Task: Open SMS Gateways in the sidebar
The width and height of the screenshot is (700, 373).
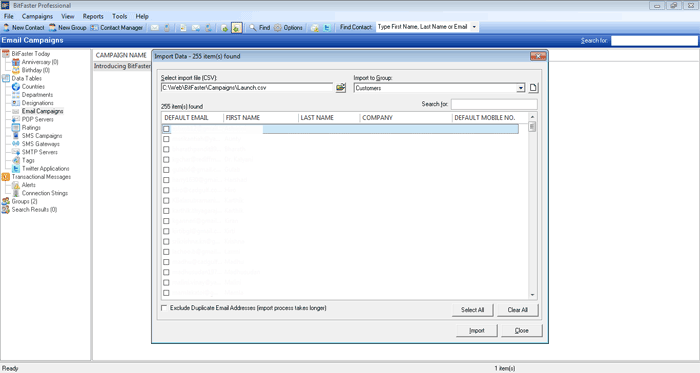Action: click(41, 144)
